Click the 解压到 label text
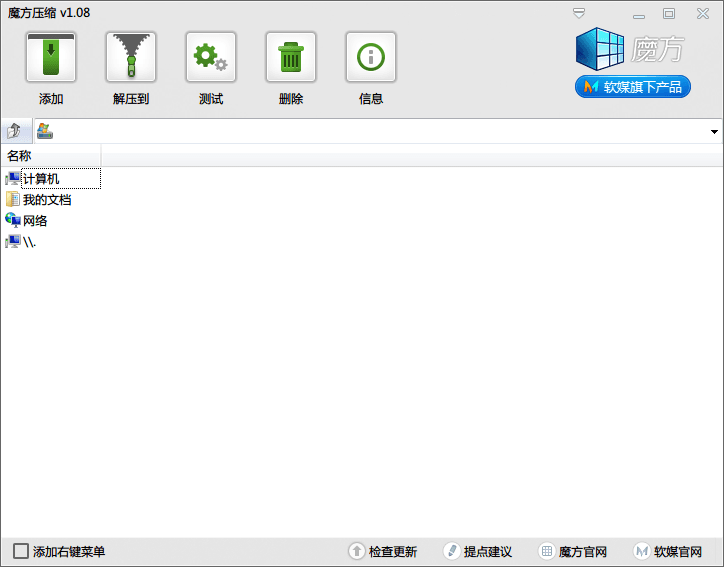Image resolution: width=724 pixels, height=567 pixels. pyautogui.click(x=131, y=98)
